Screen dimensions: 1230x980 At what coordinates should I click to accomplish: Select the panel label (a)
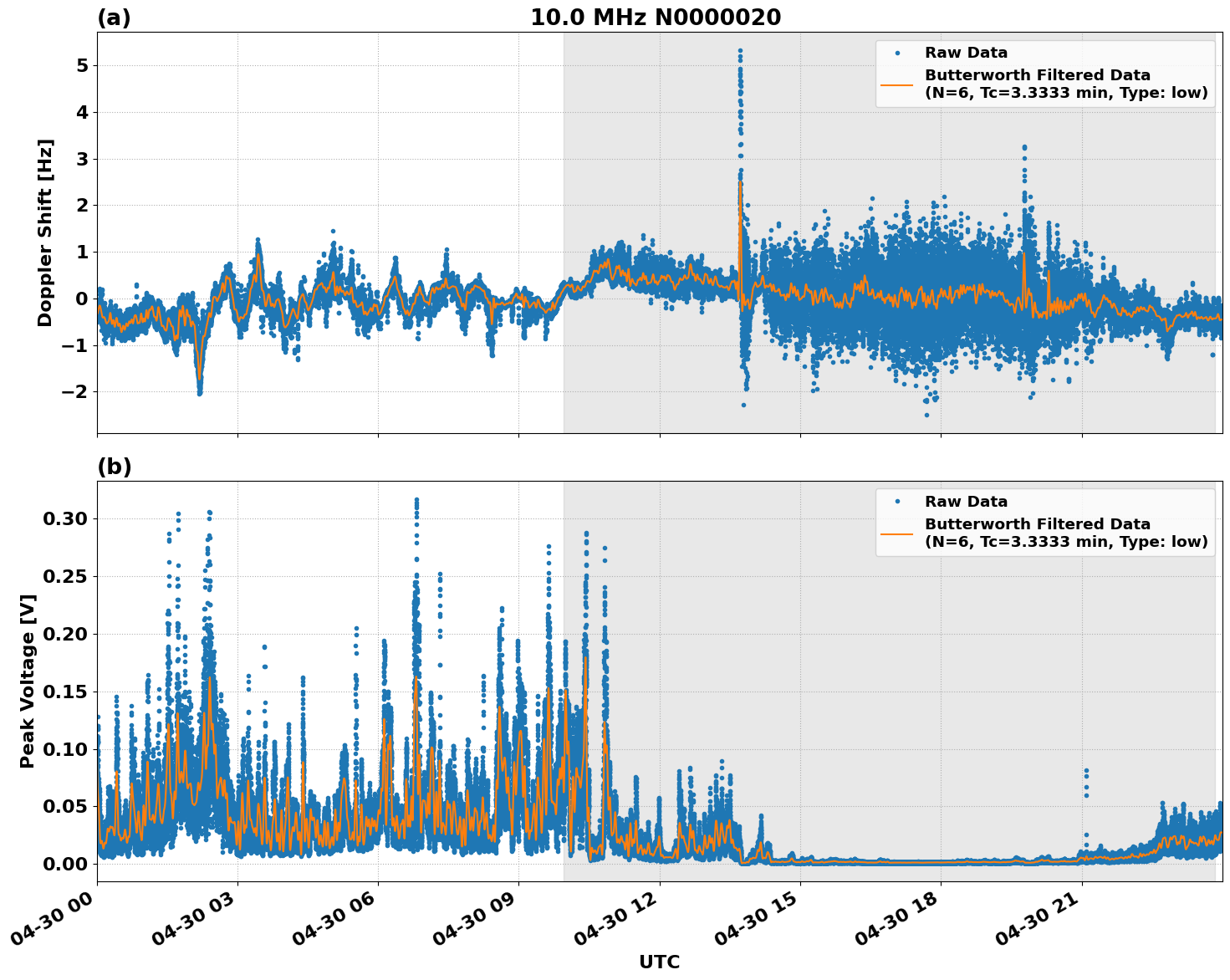[x=115, y=14]
